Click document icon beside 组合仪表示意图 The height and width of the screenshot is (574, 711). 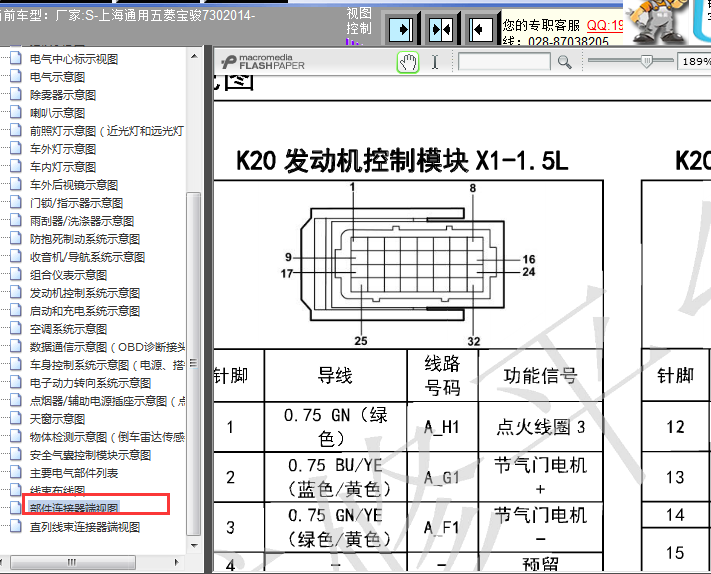tap(16, 274)
